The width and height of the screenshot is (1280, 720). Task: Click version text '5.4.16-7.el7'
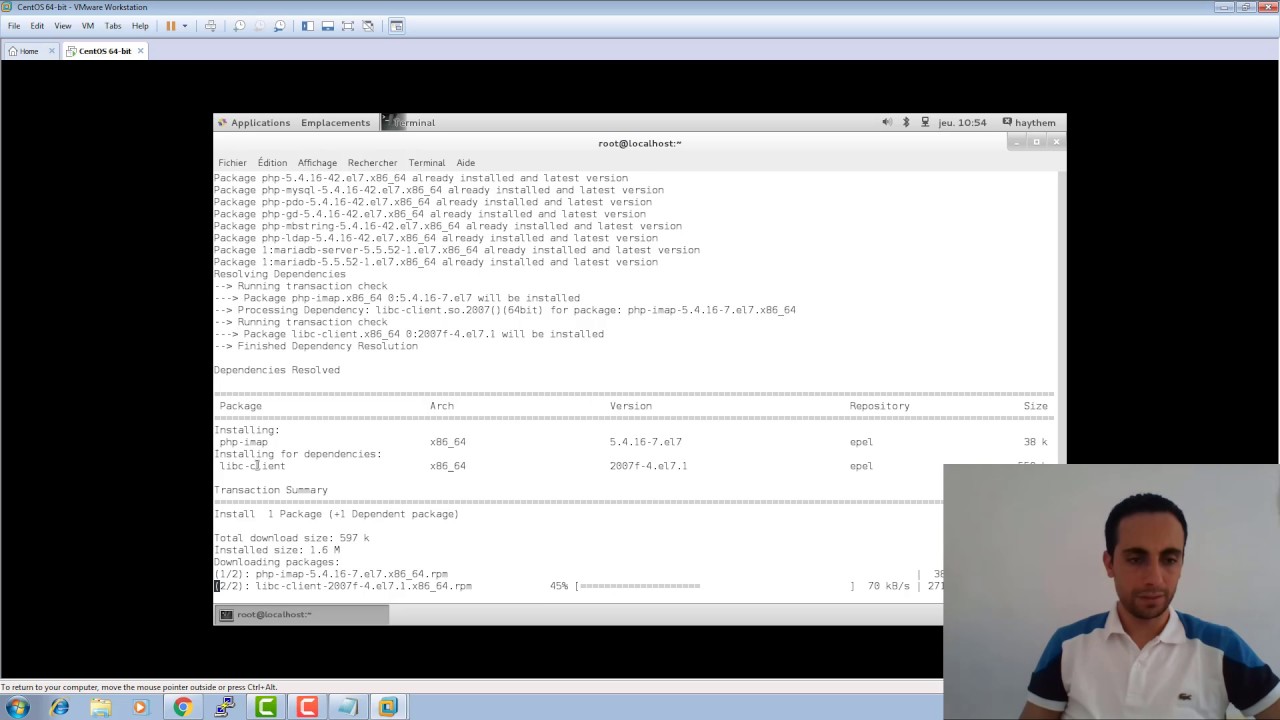(x=646, y=442)
